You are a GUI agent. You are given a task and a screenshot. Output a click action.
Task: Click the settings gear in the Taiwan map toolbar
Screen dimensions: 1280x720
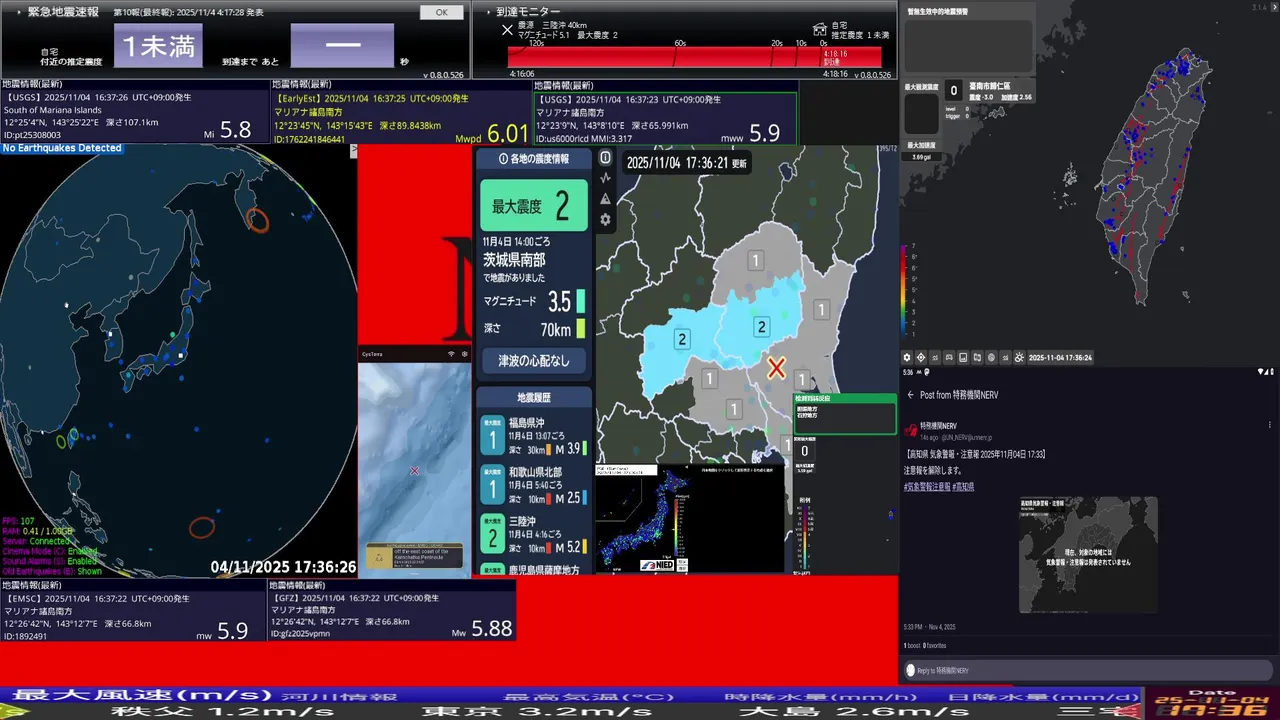coord(907,357)
